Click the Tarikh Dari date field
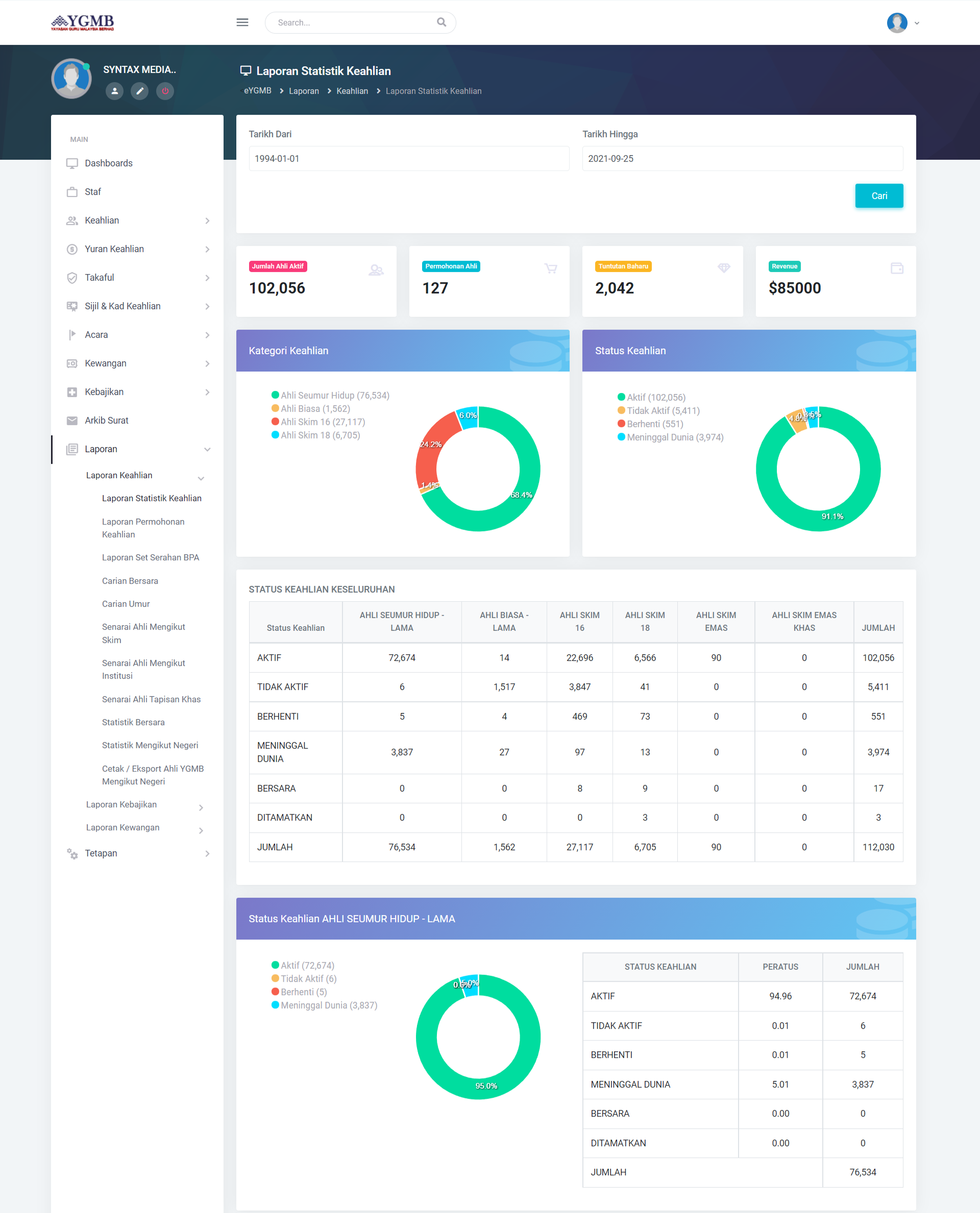The height and width of the screenshot is (1213, 980). pos(409,159)
